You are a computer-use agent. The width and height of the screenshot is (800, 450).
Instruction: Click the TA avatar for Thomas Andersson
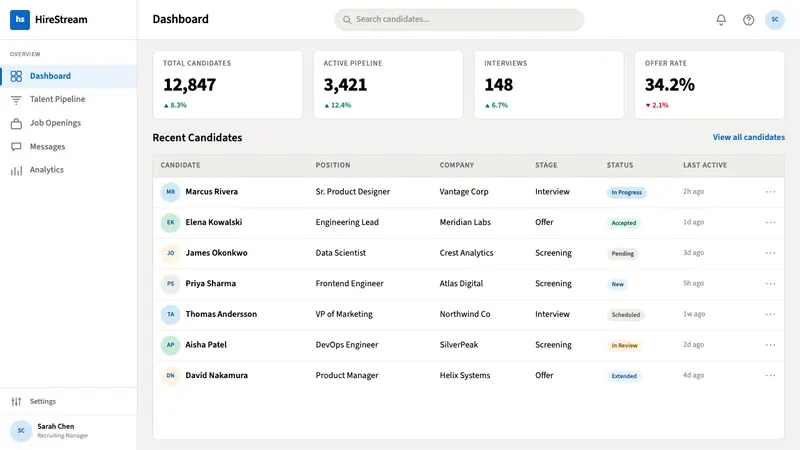[170, 314]
